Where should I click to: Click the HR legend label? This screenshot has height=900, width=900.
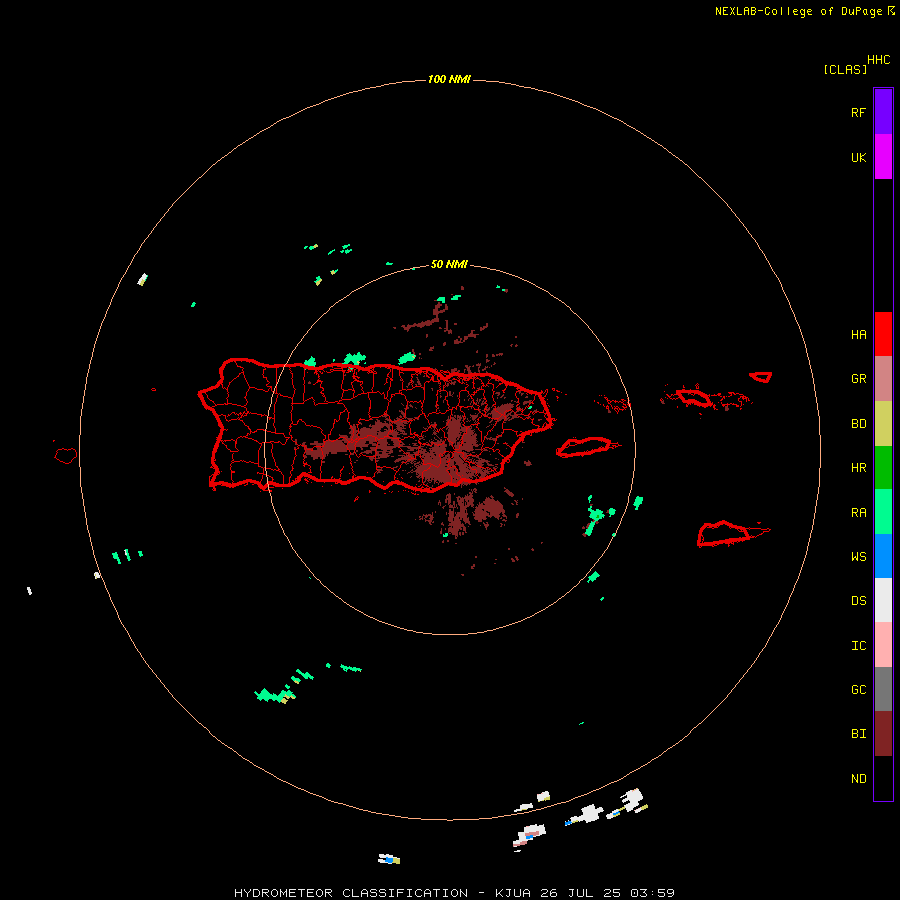coord(858,468)
